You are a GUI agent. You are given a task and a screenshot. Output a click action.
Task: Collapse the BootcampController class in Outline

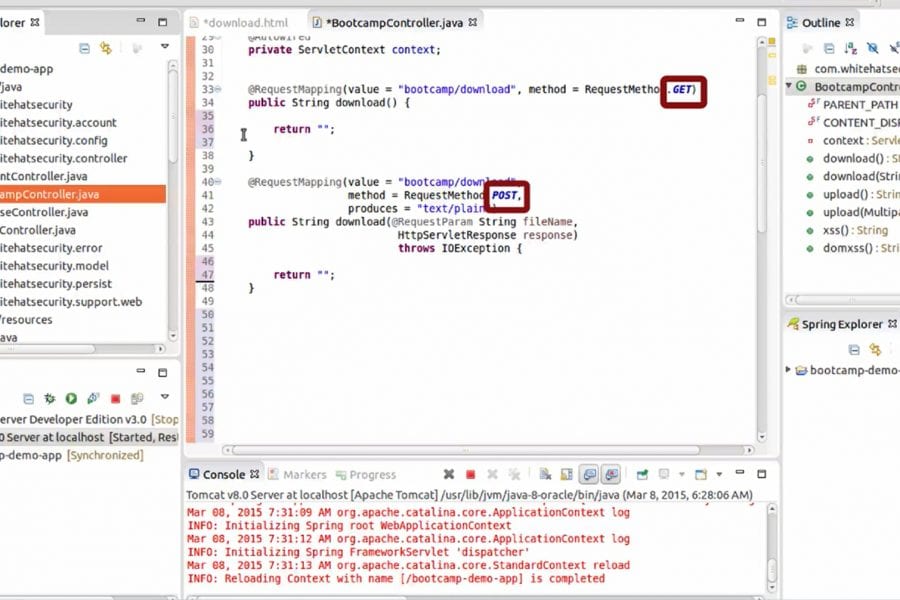(x=789, y=87)
